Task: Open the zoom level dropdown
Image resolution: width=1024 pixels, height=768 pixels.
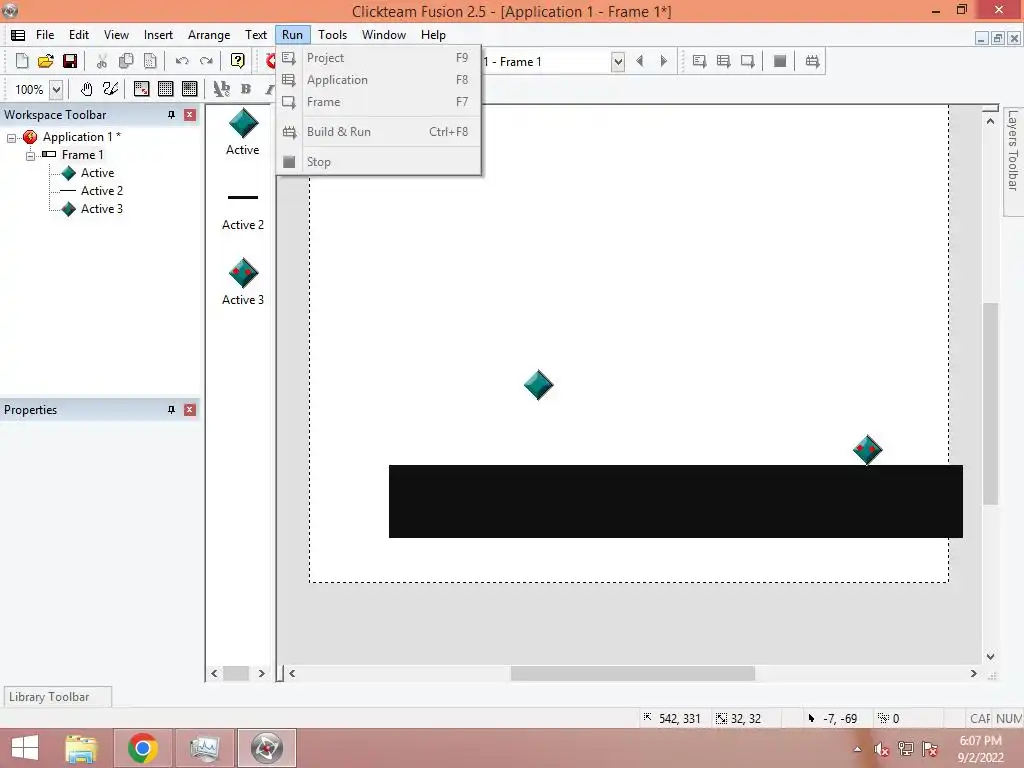Action: [x=56, y=89]
